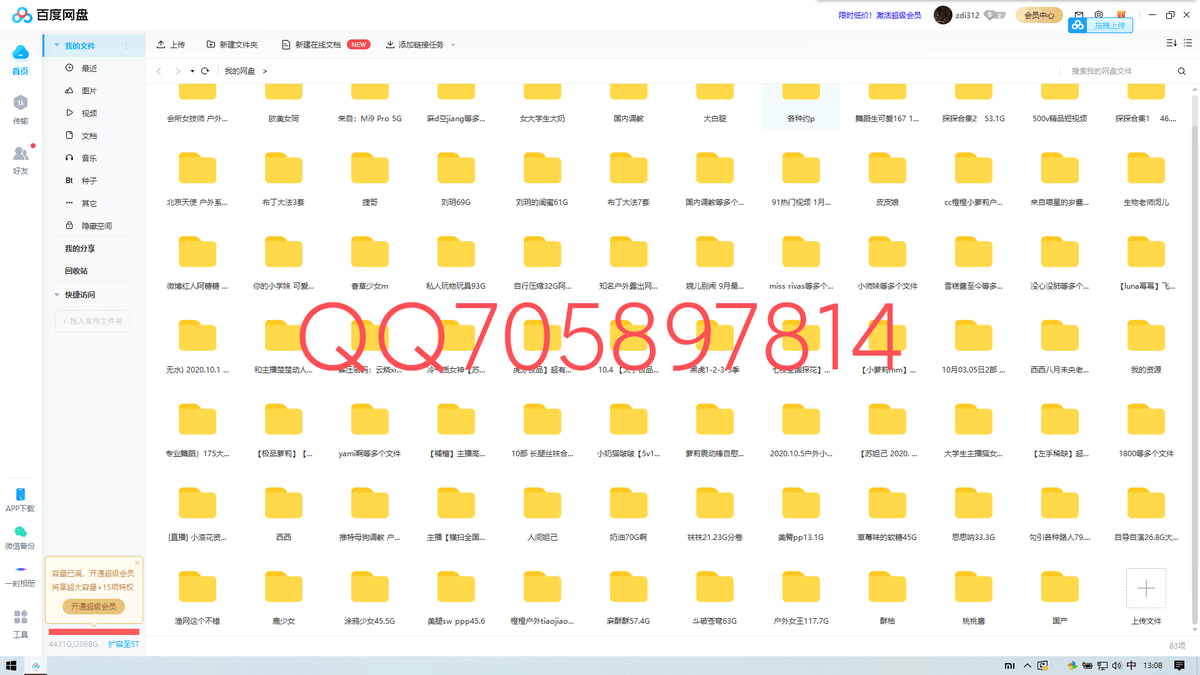Click the gift icon in title bar

tap(1121, 14)
